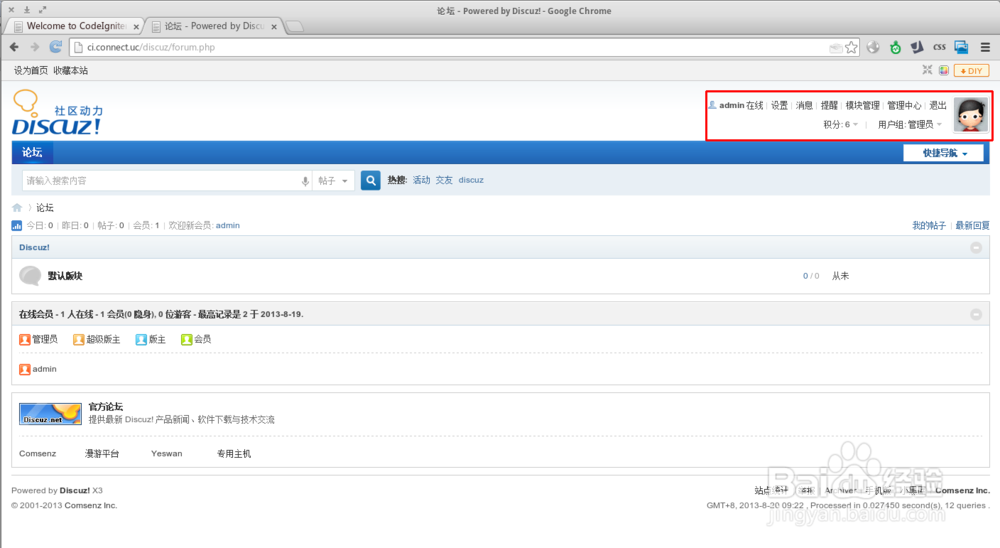Screen dimensions: 1000x548
Task: Click the 论坛 navigation tab
Action: point(32,152)
